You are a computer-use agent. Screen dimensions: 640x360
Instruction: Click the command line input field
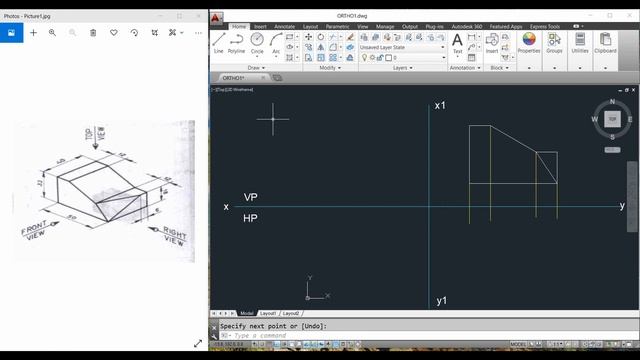point(429,336)
